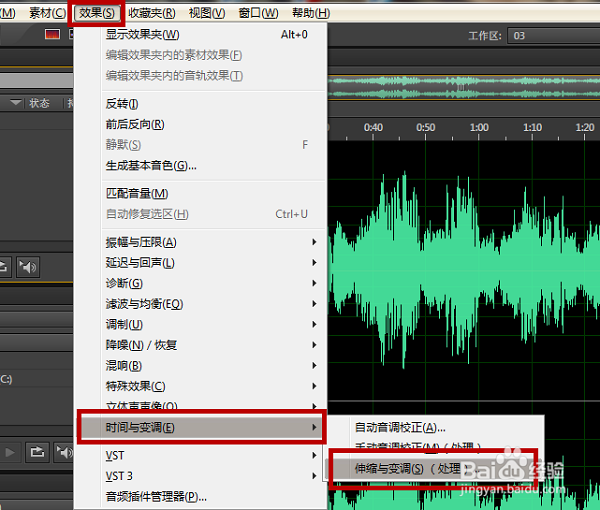The image size is (600, 510).
Task: Expand the 降噪(N) / 恢复 submenu
Action: pyautogui.click(x=141, y=345)
